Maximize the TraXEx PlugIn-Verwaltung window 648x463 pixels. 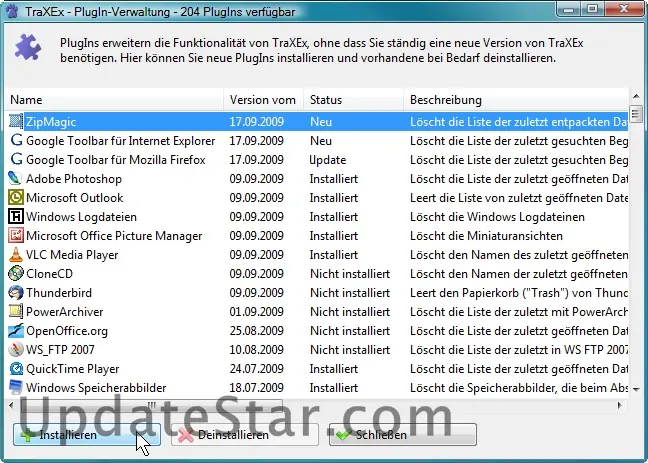pos(593,8)
